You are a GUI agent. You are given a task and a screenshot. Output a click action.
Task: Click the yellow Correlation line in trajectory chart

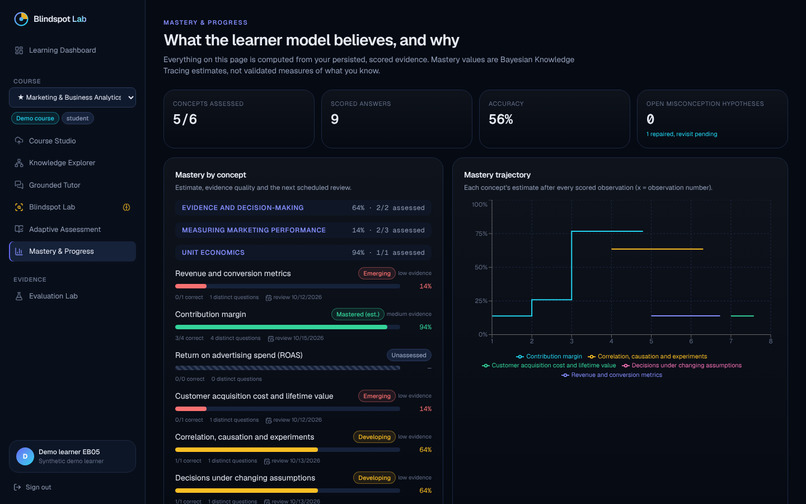pos(657,249)
